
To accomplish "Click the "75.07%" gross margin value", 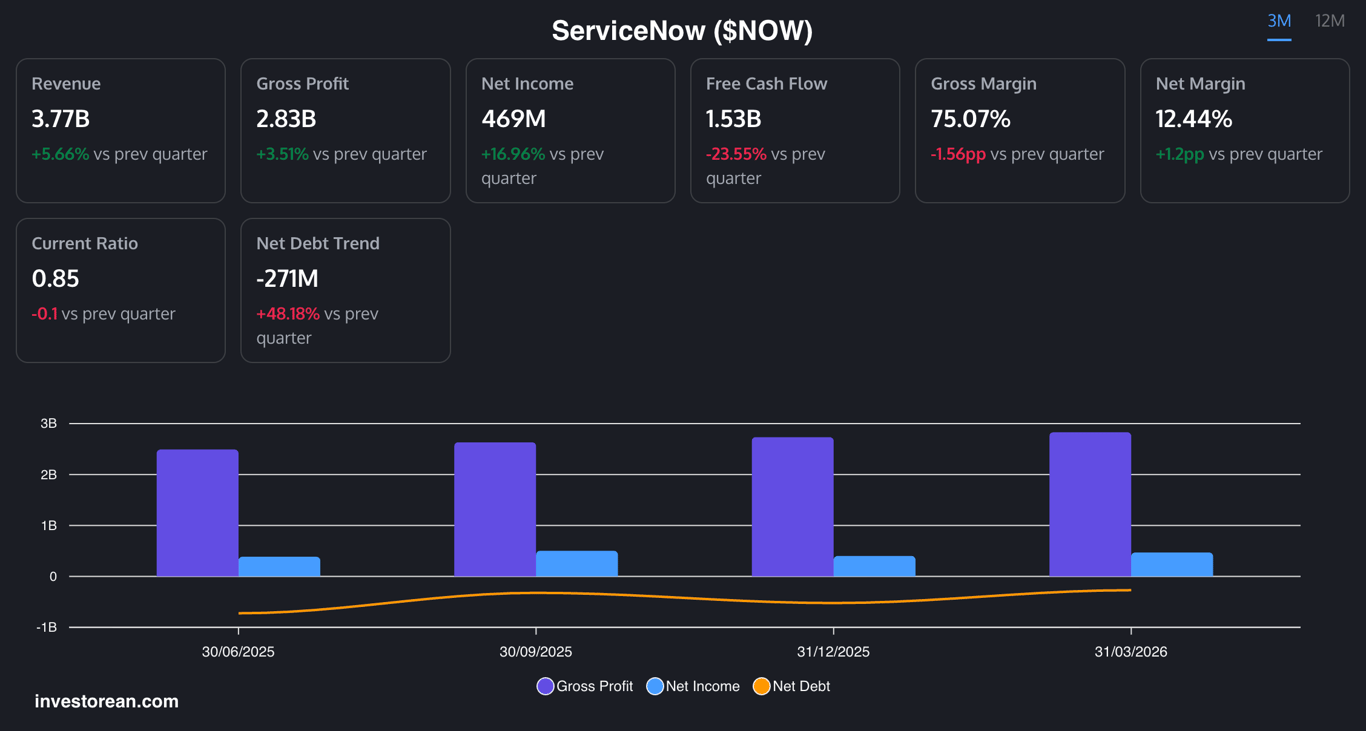I will (x=971, y=119).
